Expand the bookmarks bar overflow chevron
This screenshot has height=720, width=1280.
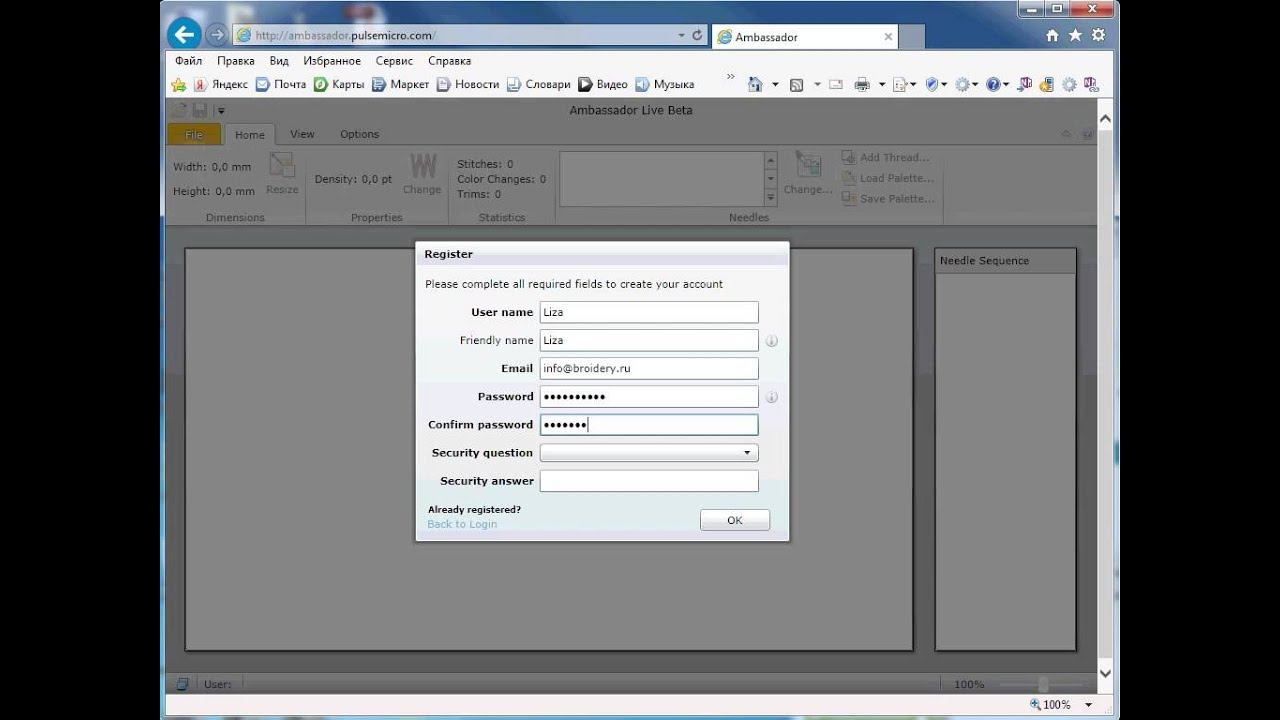pos(730,77)
